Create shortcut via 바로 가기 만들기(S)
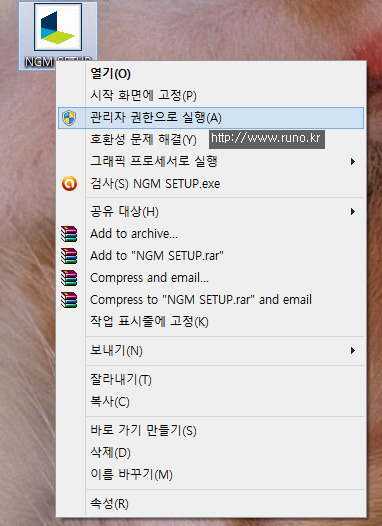 211,430
